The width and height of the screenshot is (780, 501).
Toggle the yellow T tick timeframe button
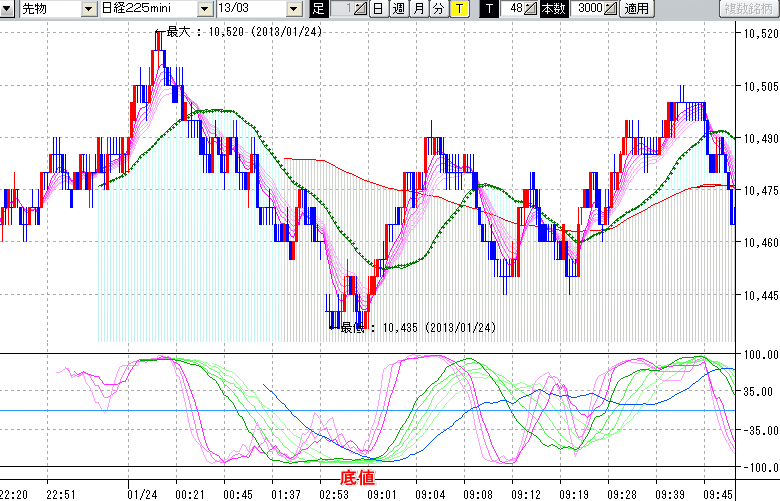tap(458, 9)
